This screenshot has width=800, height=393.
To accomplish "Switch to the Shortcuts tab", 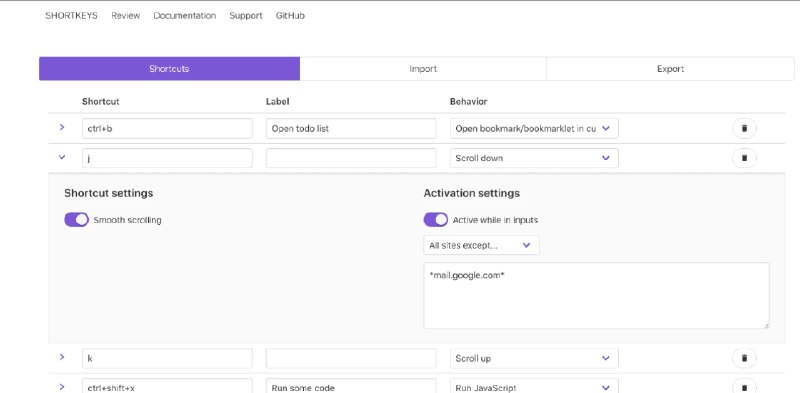I will click(169, 68).
